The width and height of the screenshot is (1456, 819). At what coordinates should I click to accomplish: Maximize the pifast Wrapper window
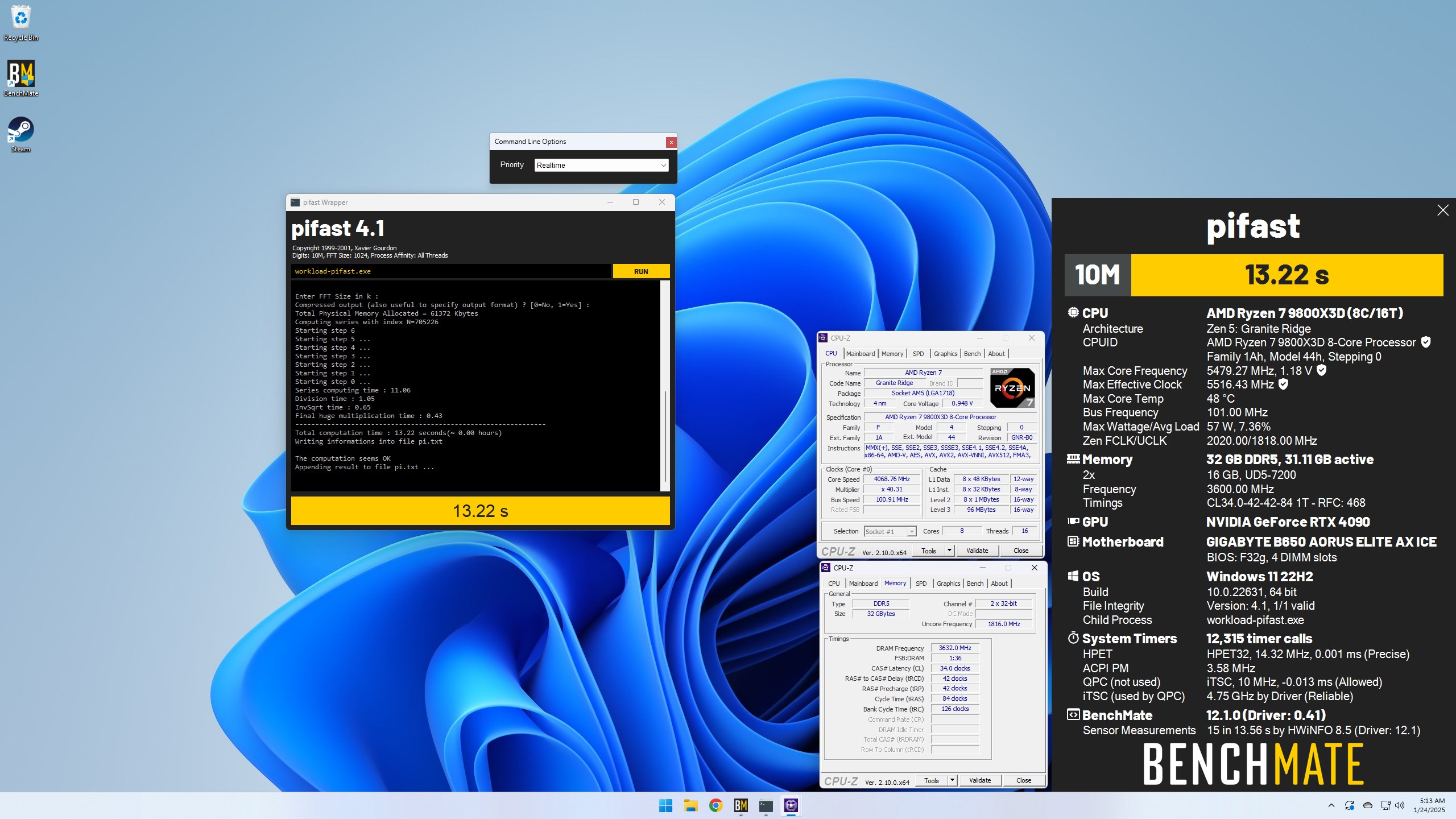(x=636, y=202)
